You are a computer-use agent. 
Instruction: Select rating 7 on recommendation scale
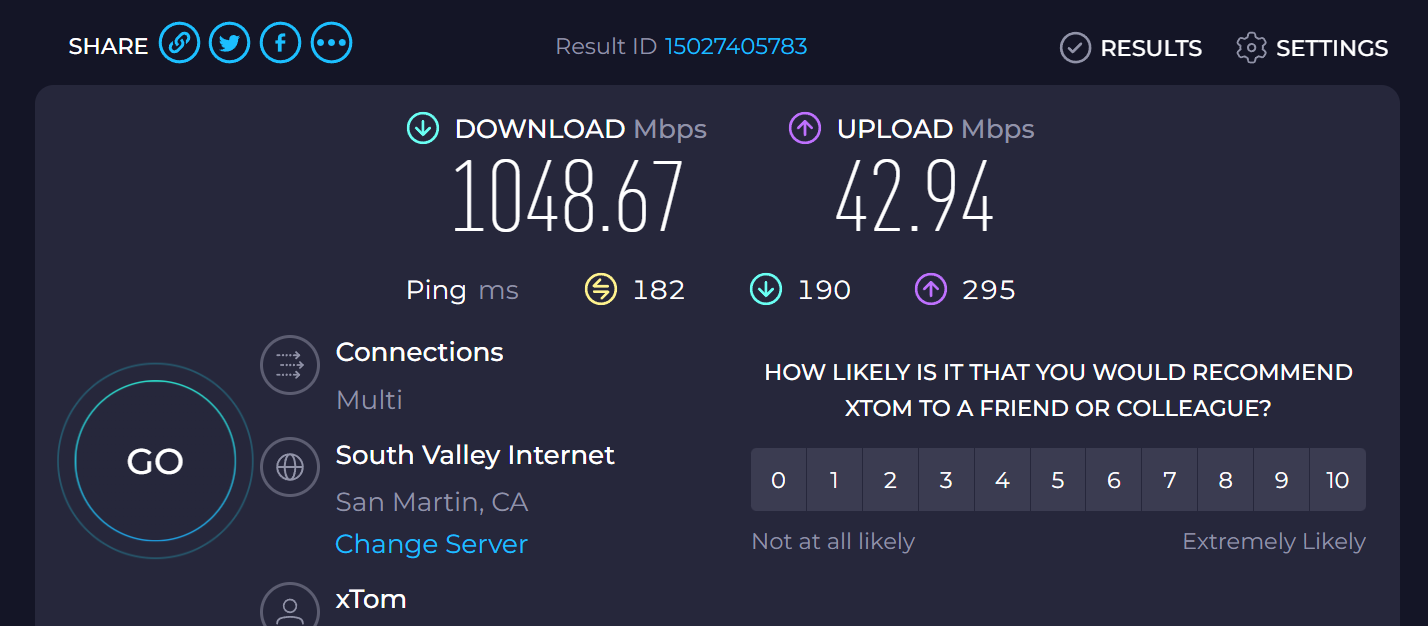(x=1170, y=480)
